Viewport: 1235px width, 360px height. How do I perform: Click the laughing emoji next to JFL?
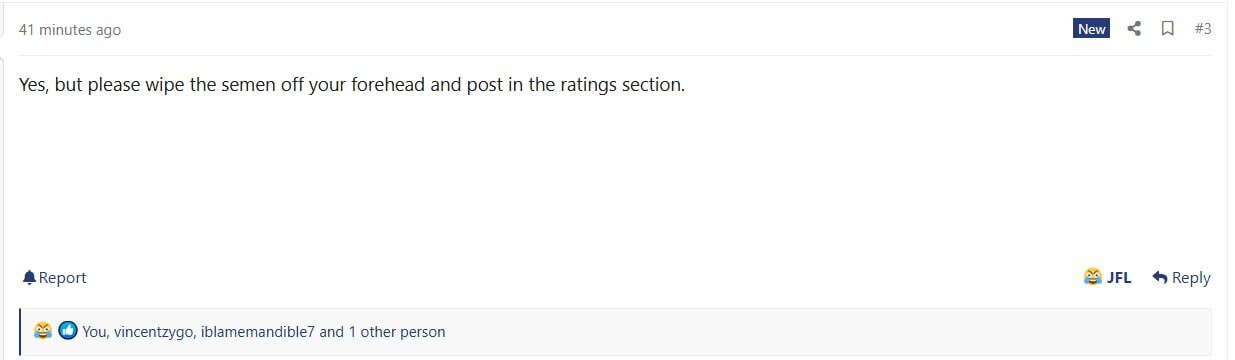coord(1093,277)
